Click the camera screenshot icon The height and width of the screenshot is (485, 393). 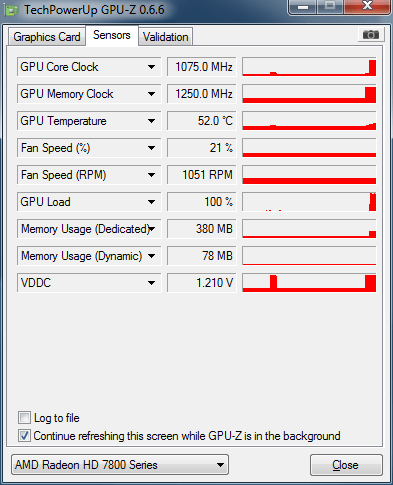point(371,34)
